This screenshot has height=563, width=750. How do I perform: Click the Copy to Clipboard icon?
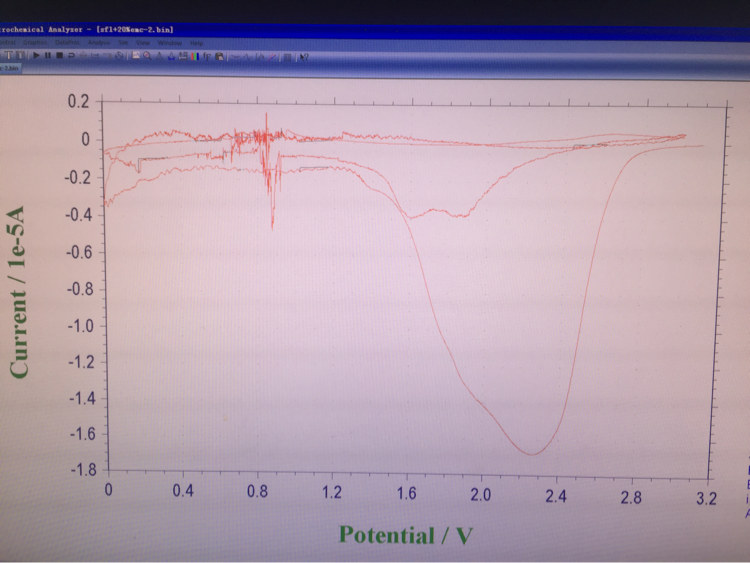(x=220, y=56)
